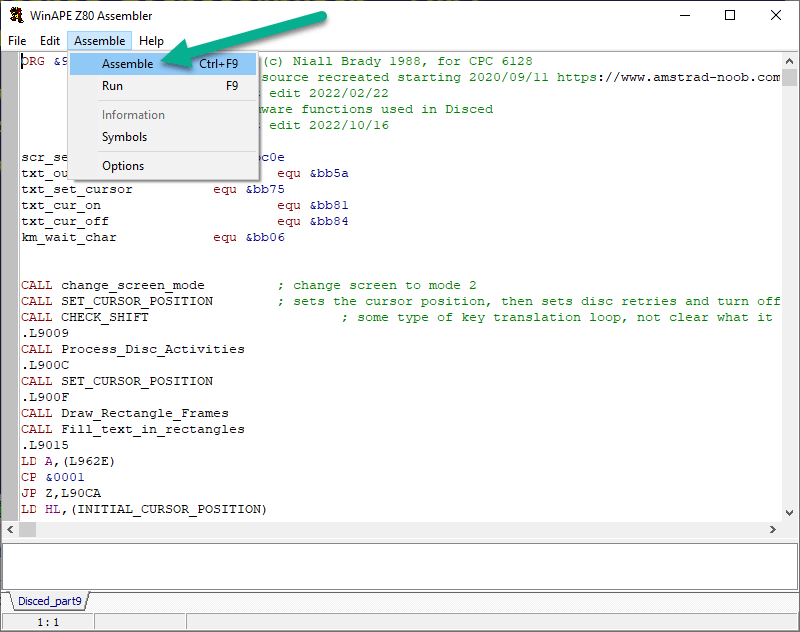Maximize the WinAPE Z80 Assembler window

730,15
